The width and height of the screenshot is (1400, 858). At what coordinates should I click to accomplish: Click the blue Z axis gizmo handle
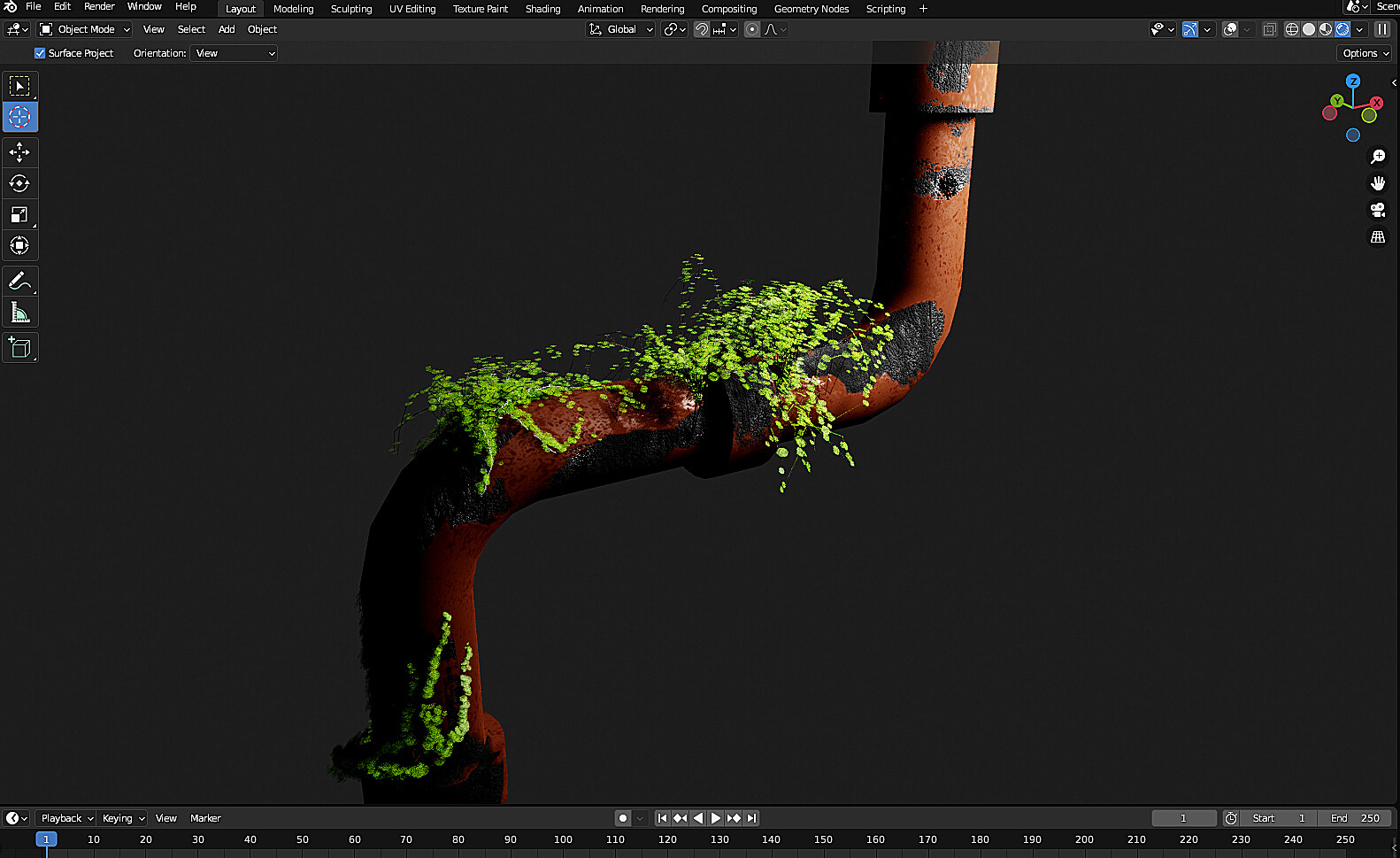coord(1353,81)
